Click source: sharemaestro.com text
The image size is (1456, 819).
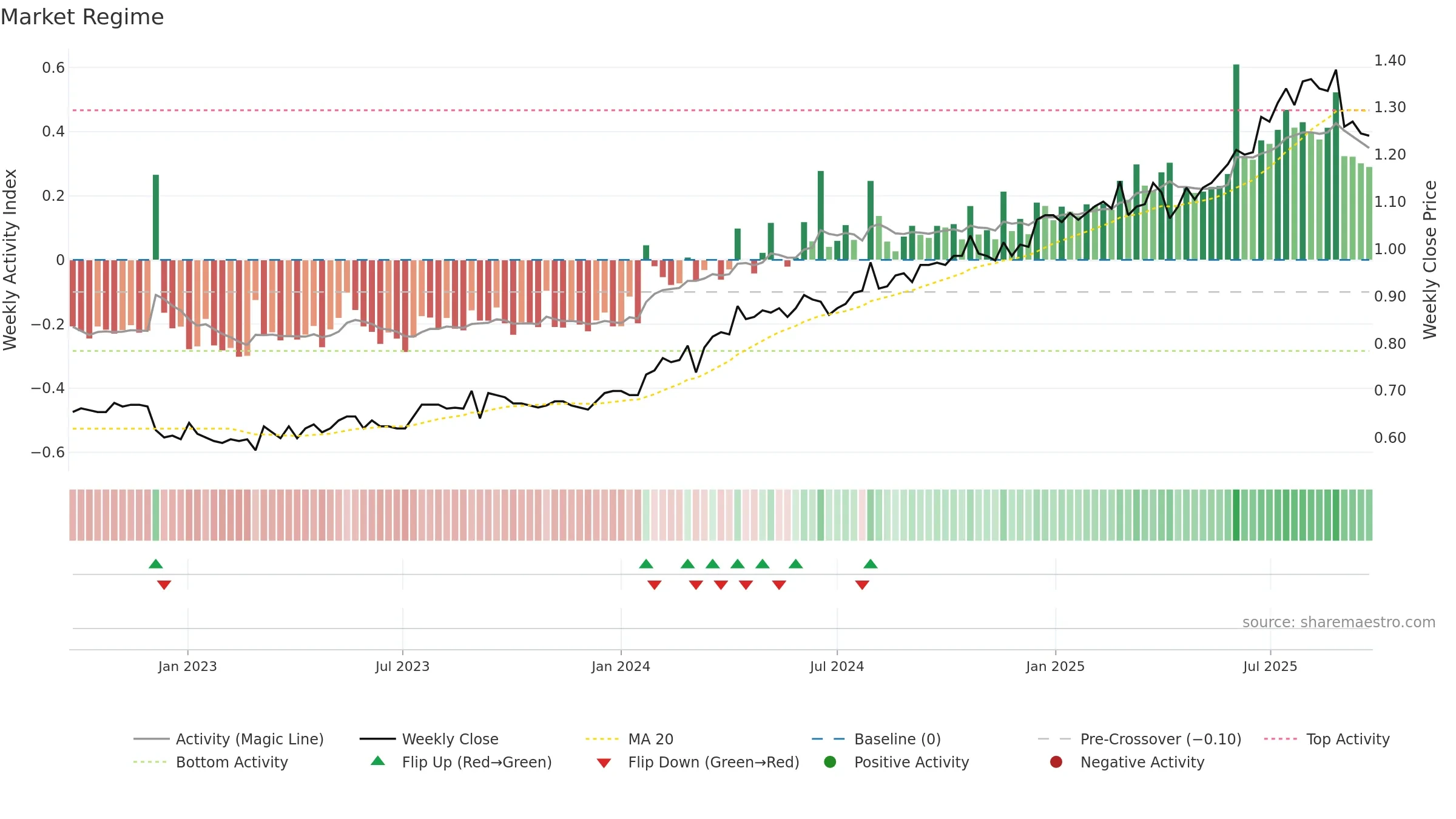[x=1339, y=622]
